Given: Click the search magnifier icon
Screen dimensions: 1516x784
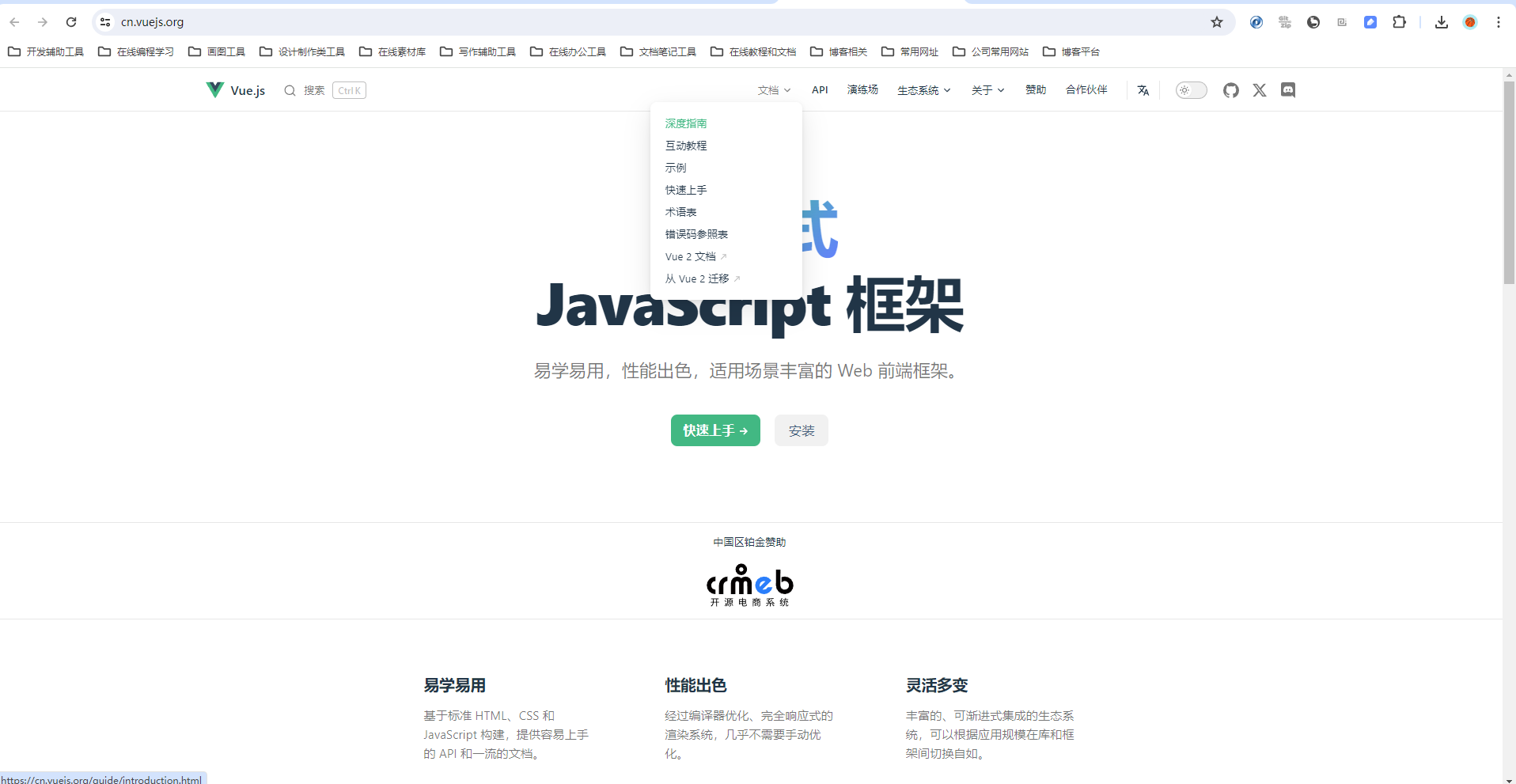Looking at the screenshot, I should pos(290,90).
